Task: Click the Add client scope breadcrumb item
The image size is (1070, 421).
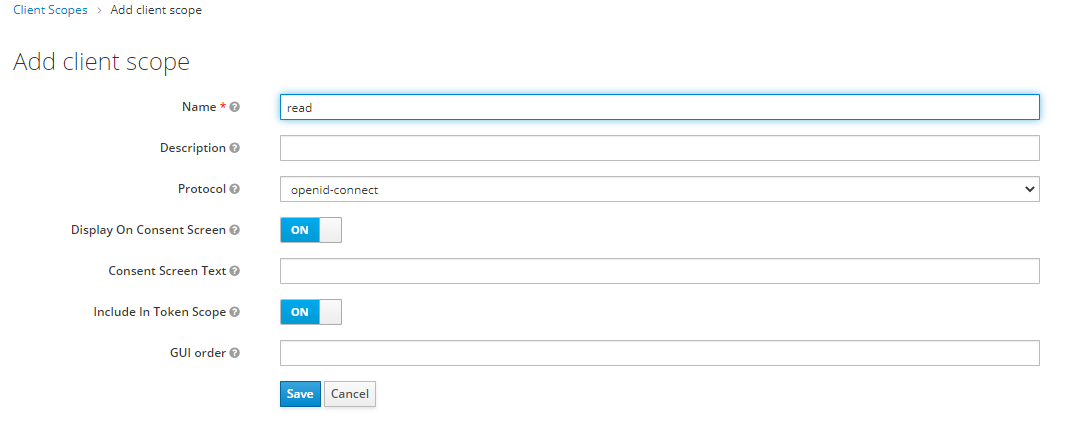Action: coord(156,10)
